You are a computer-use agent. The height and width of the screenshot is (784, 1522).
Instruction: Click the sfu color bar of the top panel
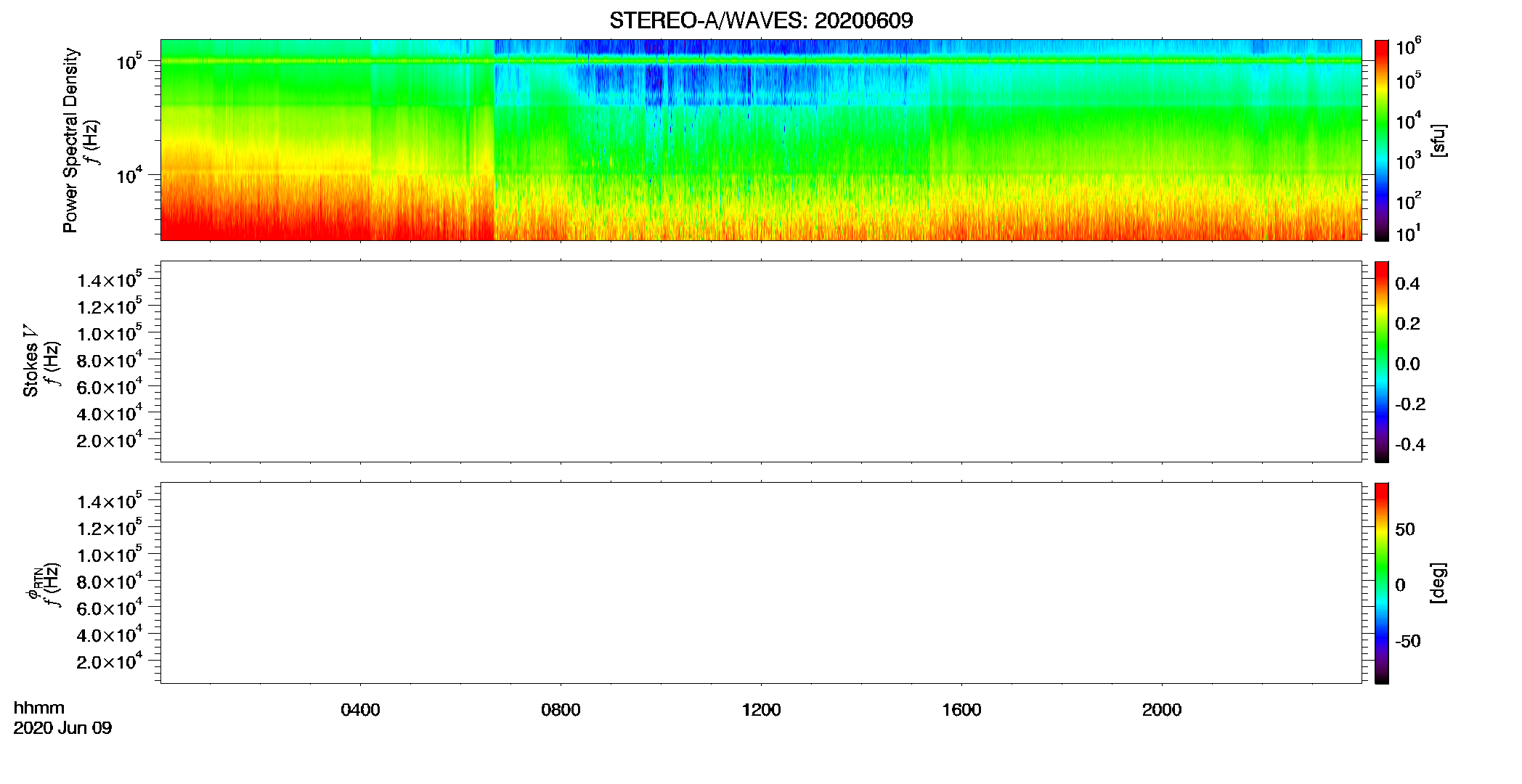tap(1381, 140)
